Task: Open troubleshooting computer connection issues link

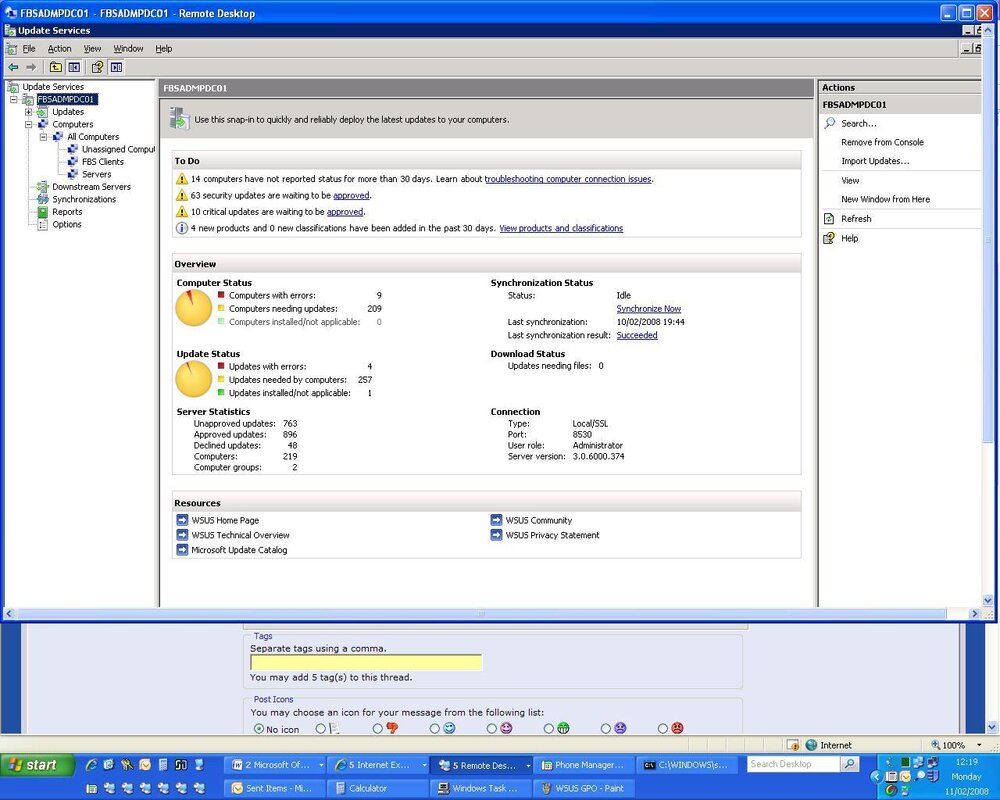Action: click(568, 179)
